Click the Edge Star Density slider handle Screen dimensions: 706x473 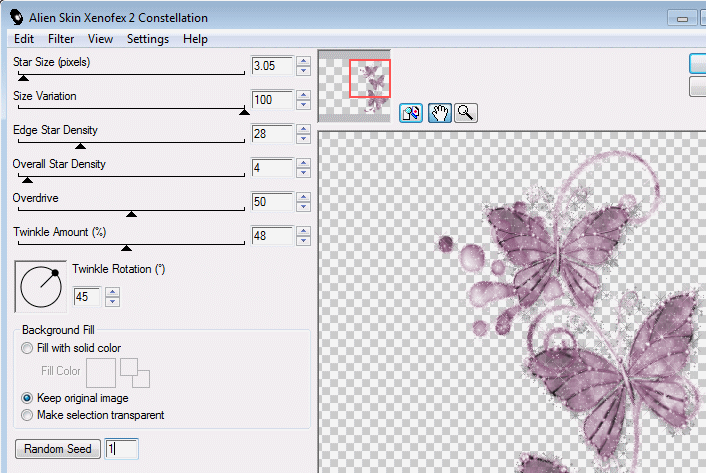click(x=80, y=146)
